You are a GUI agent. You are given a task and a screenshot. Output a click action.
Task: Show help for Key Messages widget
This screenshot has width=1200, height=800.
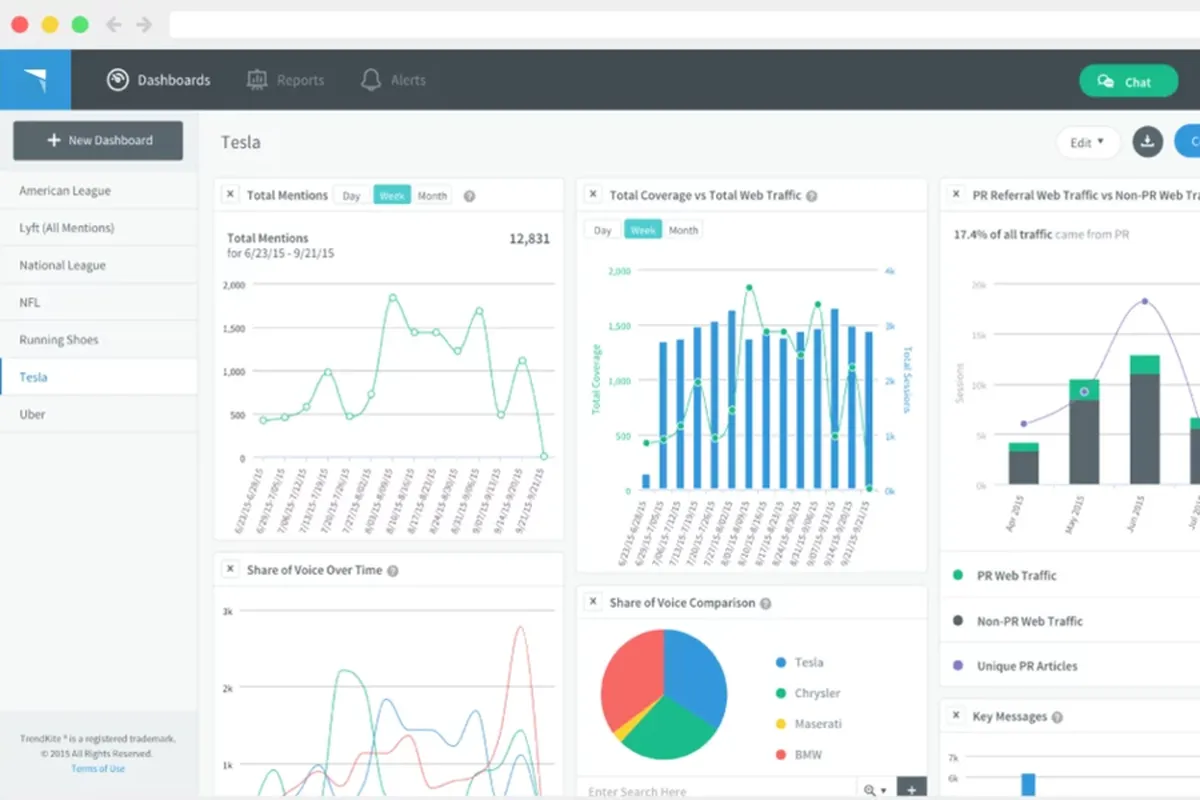(1057, 717)
